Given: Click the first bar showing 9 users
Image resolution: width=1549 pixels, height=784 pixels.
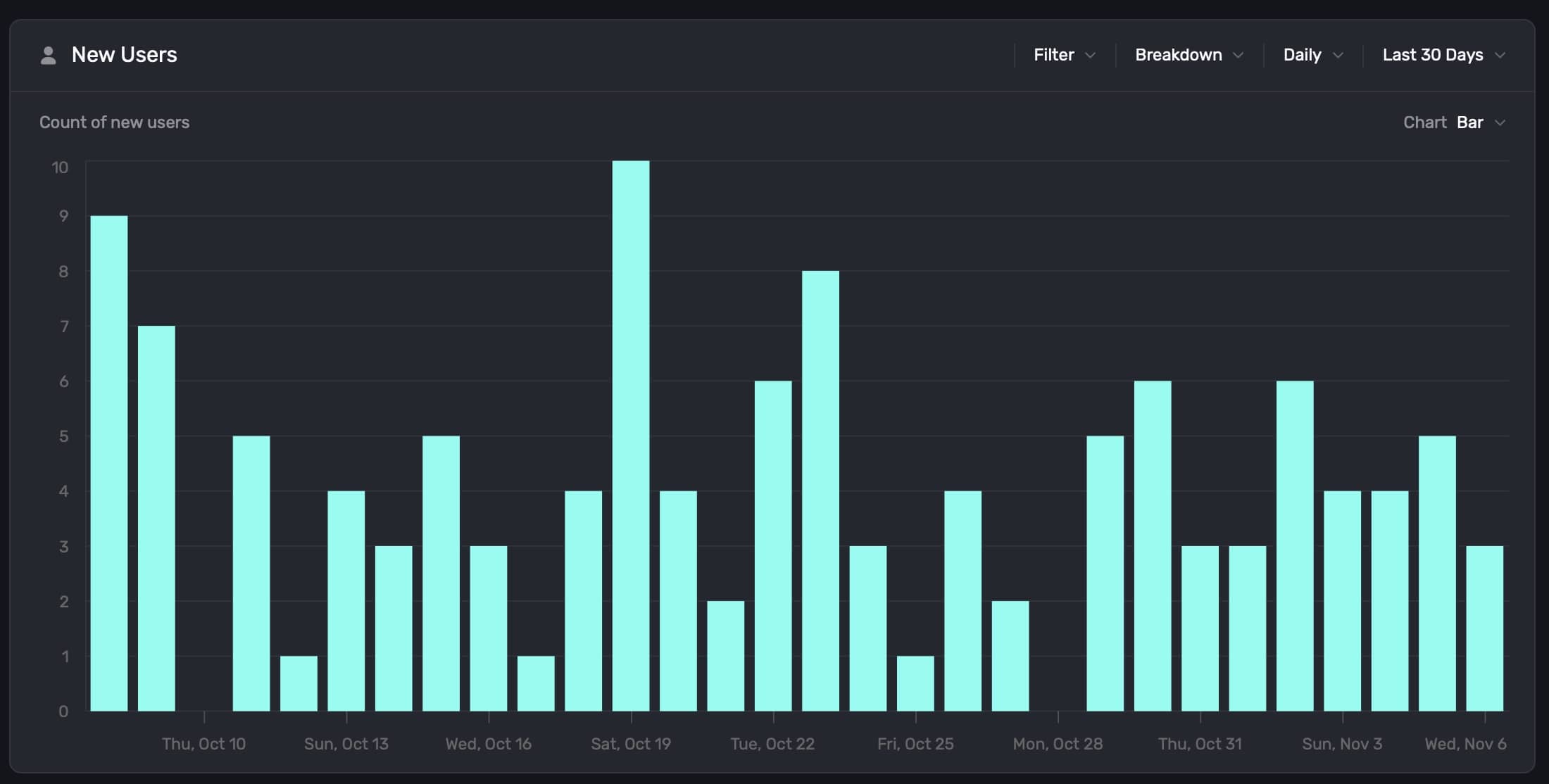Looking at the screenshot, I should click(109, 463).
